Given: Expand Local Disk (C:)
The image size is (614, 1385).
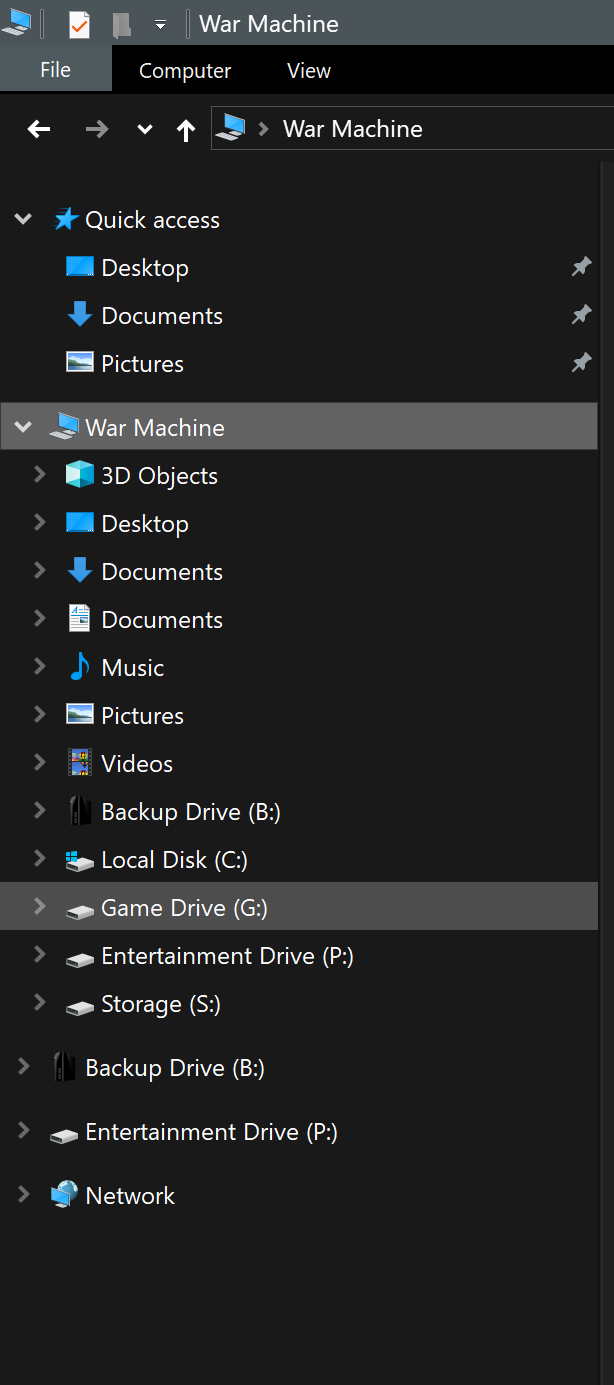Looking at the screenshot, I should pos(40,858).
